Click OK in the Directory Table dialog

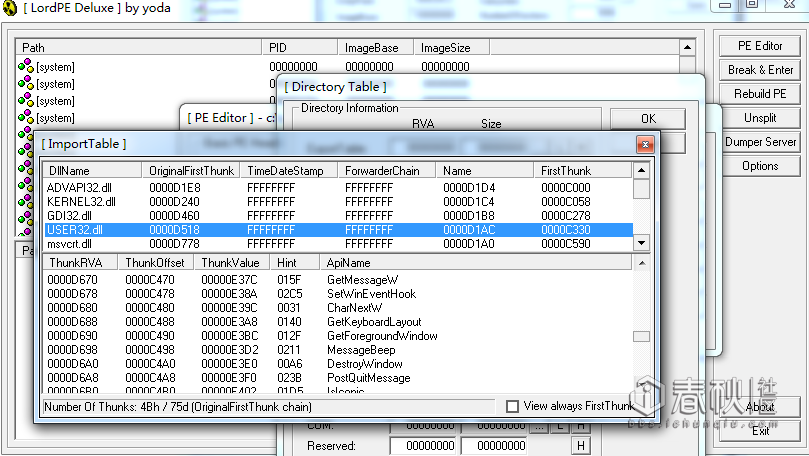click(x=648, y=119)
